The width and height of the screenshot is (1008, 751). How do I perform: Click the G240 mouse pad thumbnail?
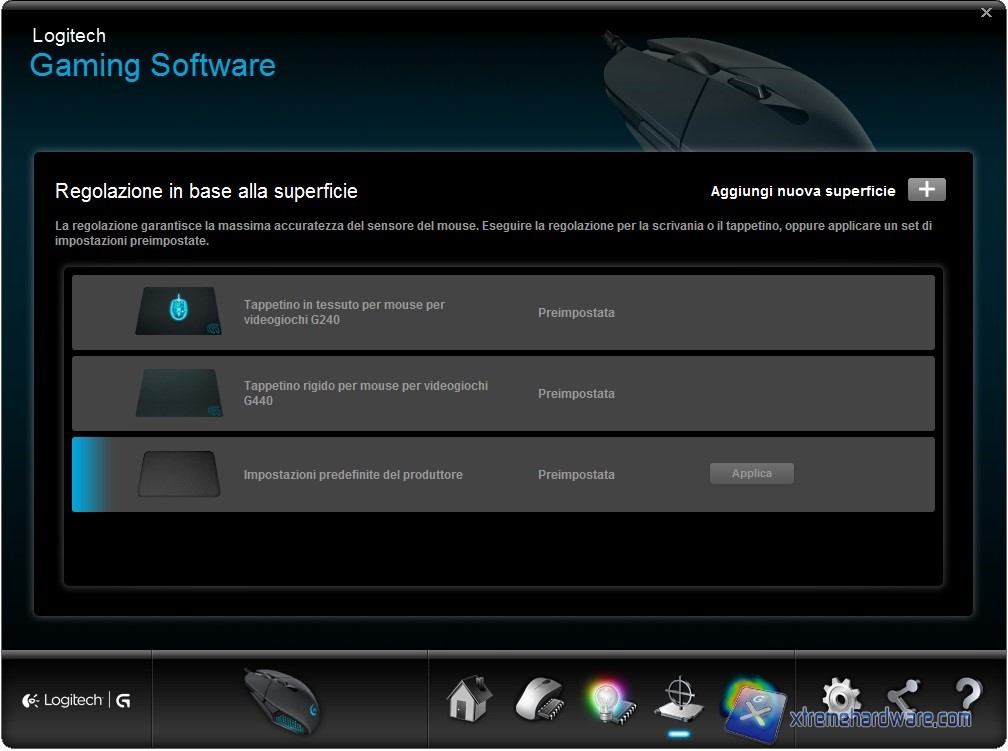179,312
